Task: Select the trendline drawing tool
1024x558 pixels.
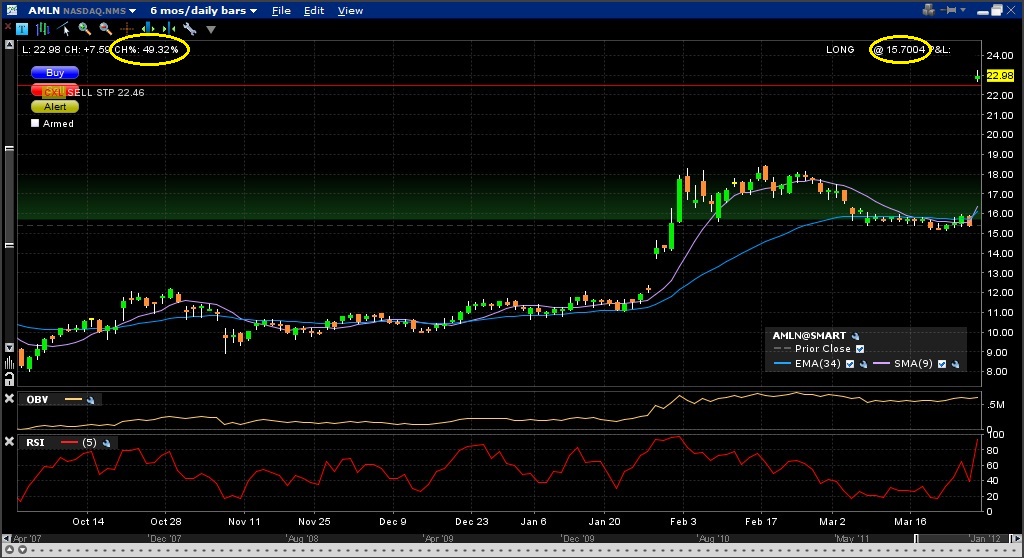Action: 61,29
